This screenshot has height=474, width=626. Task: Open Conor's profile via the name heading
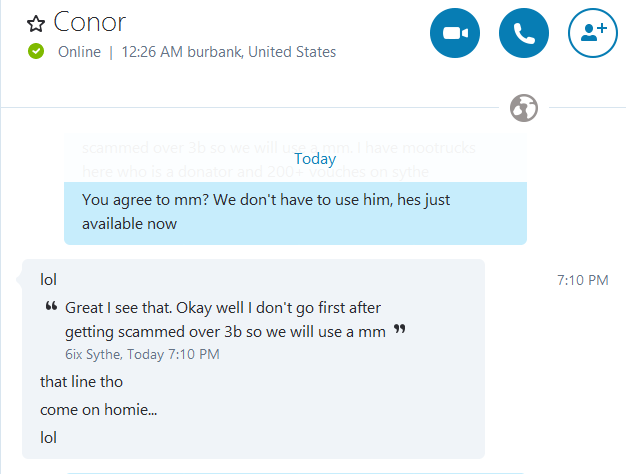[90, 21]
